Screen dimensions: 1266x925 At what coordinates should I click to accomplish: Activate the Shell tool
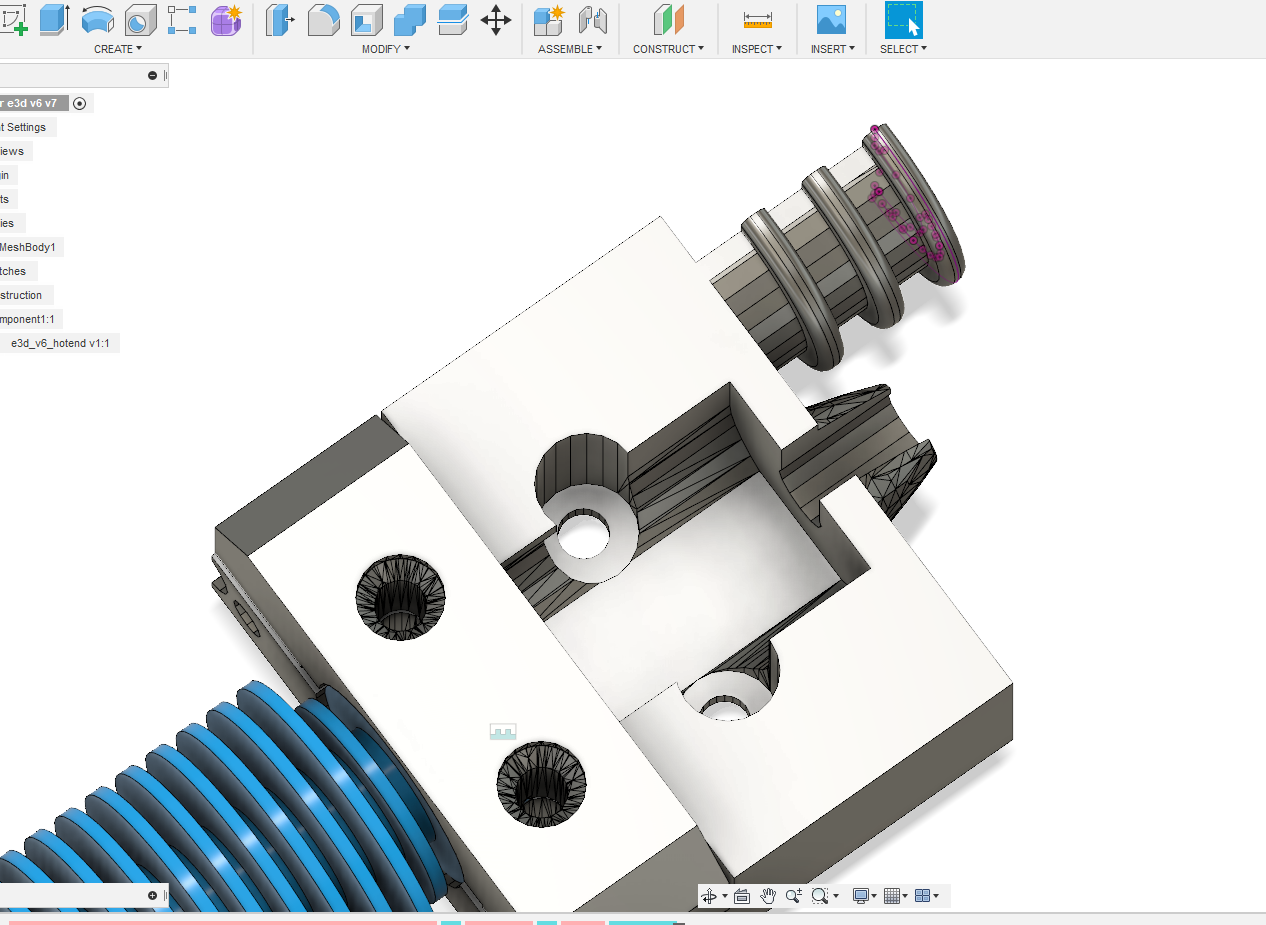(x=366, y=20)
